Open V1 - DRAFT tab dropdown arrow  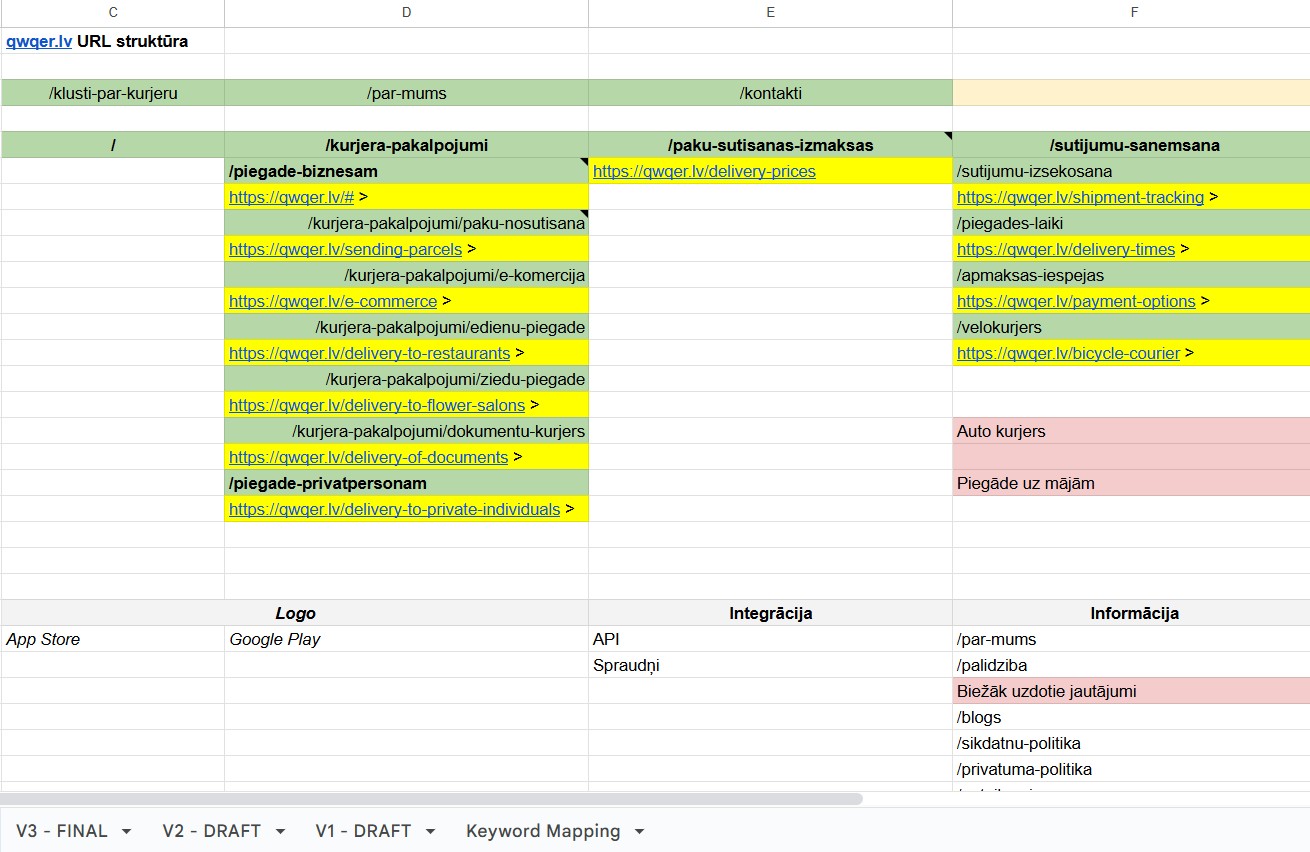pyautogui.click(x=431, y=831)
